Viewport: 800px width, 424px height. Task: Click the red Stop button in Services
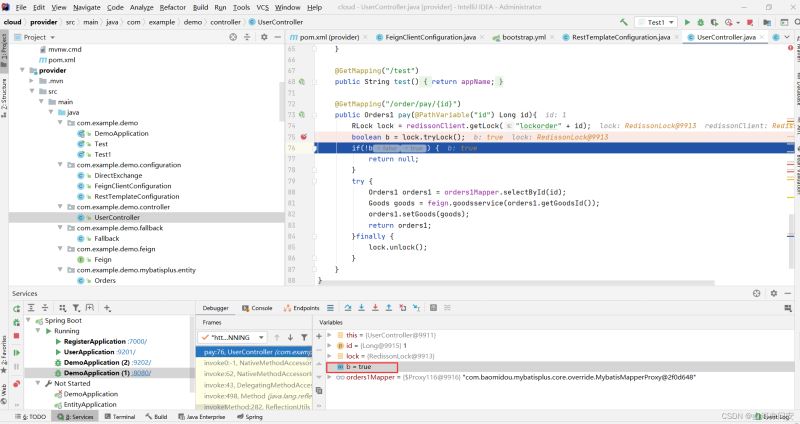pyautogui.click(x=17, y=336)
